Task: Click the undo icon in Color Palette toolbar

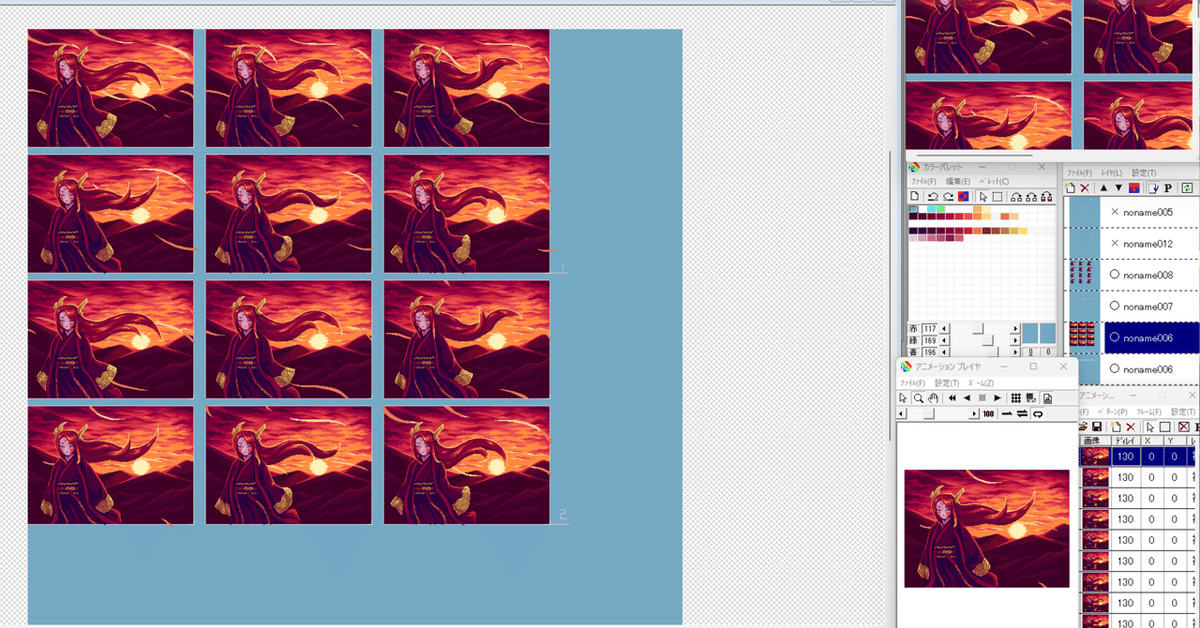Action: click(933, 197)
